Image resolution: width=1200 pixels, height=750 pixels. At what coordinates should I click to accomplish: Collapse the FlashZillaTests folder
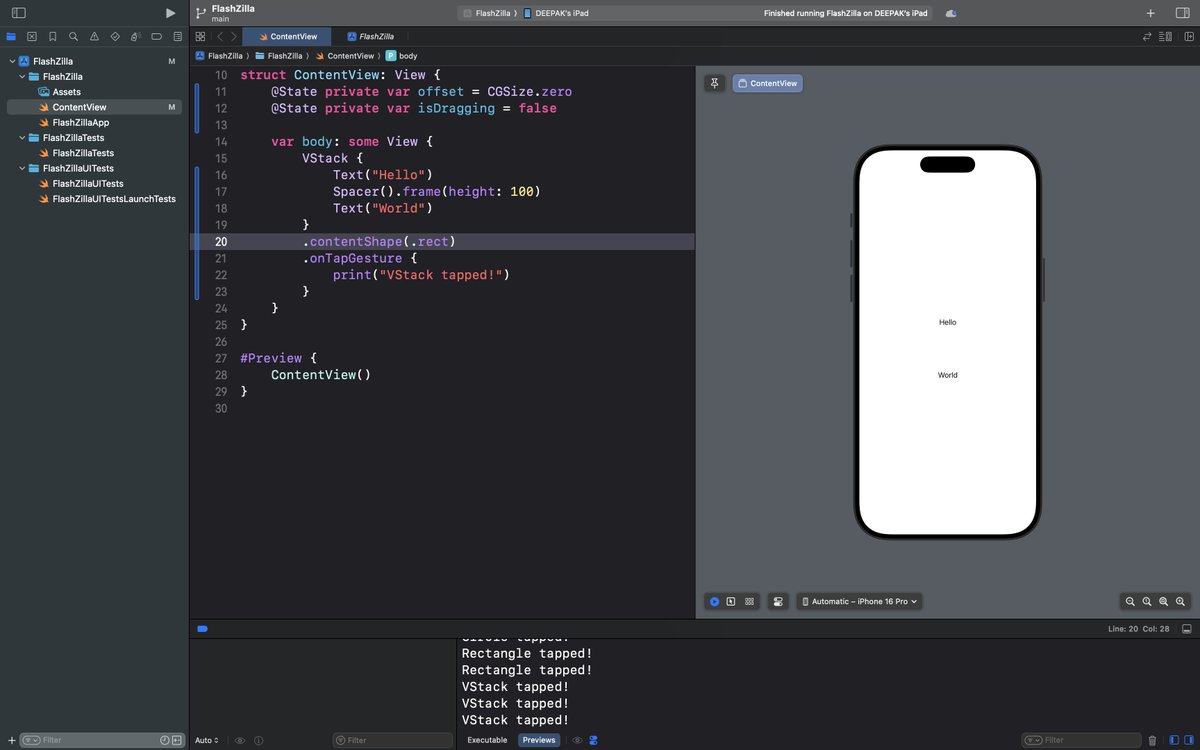click(x=22, y=138)
